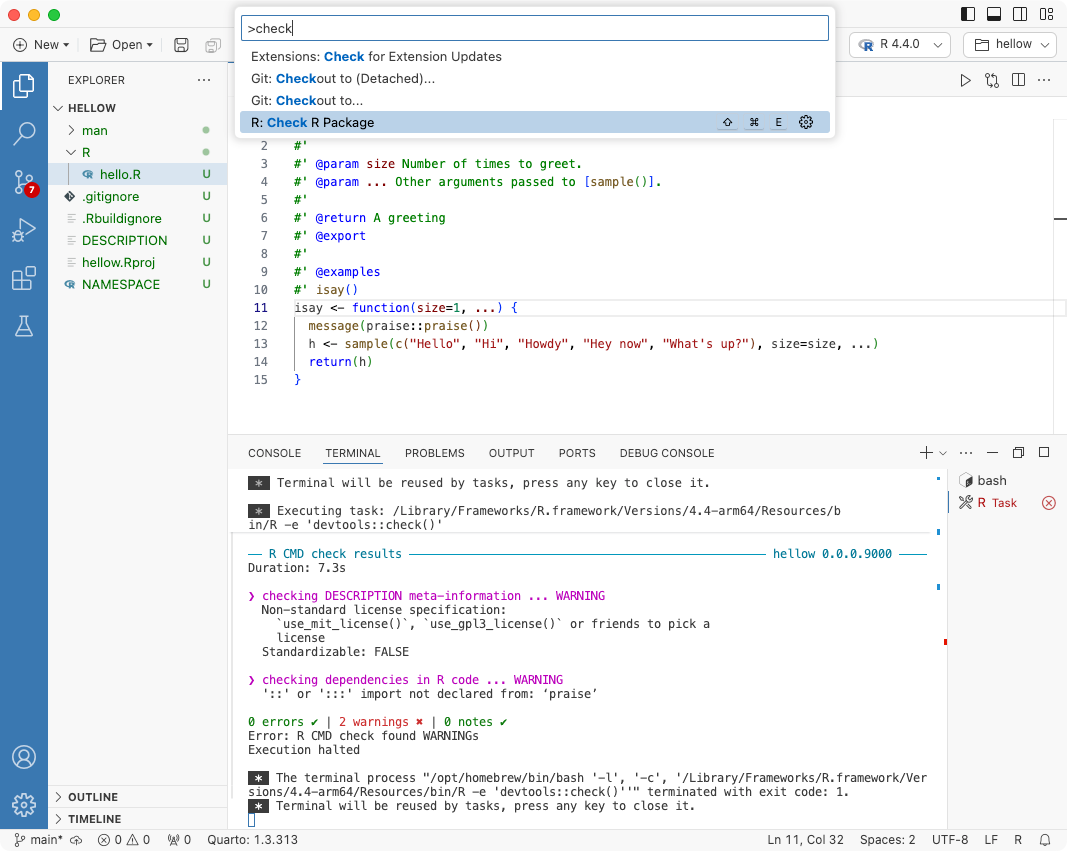Open the Manage settings gear
Image resolution: width=1067 pixels, height=851 pixels.
(x=24, y=805)
